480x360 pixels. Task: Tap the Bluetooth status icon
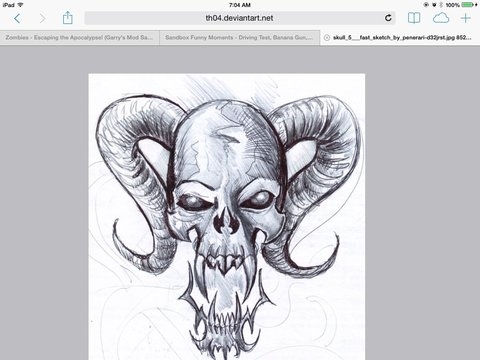(x=441, y=5)
